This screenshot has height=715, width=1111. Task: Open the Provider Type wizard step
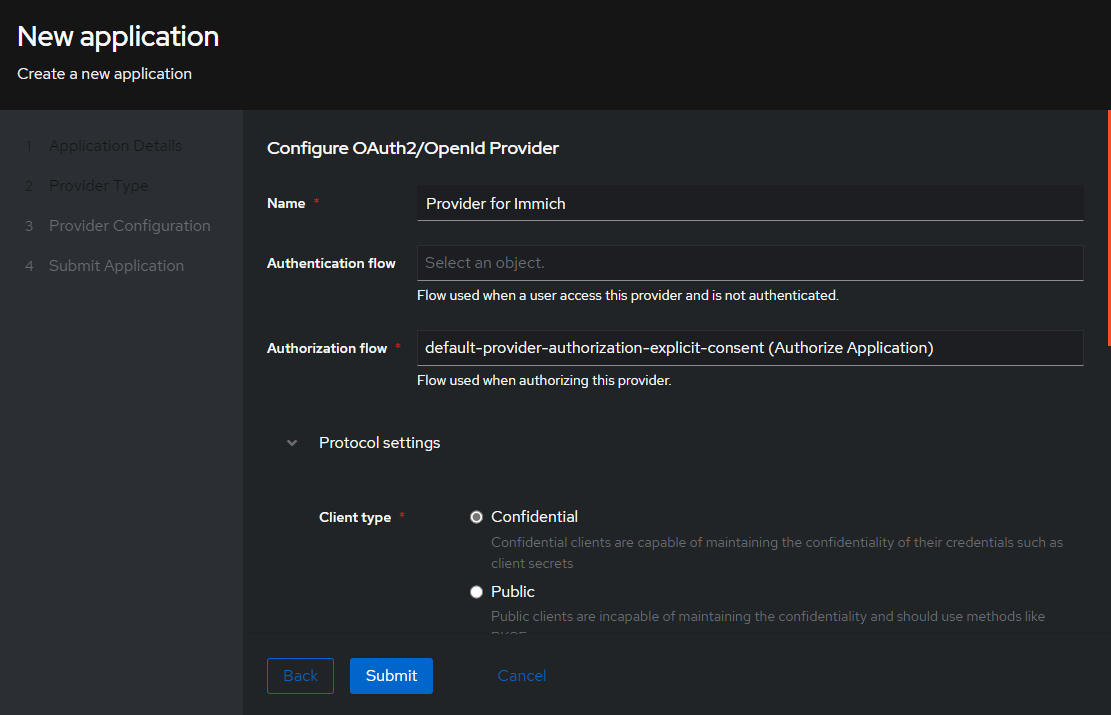98,185
